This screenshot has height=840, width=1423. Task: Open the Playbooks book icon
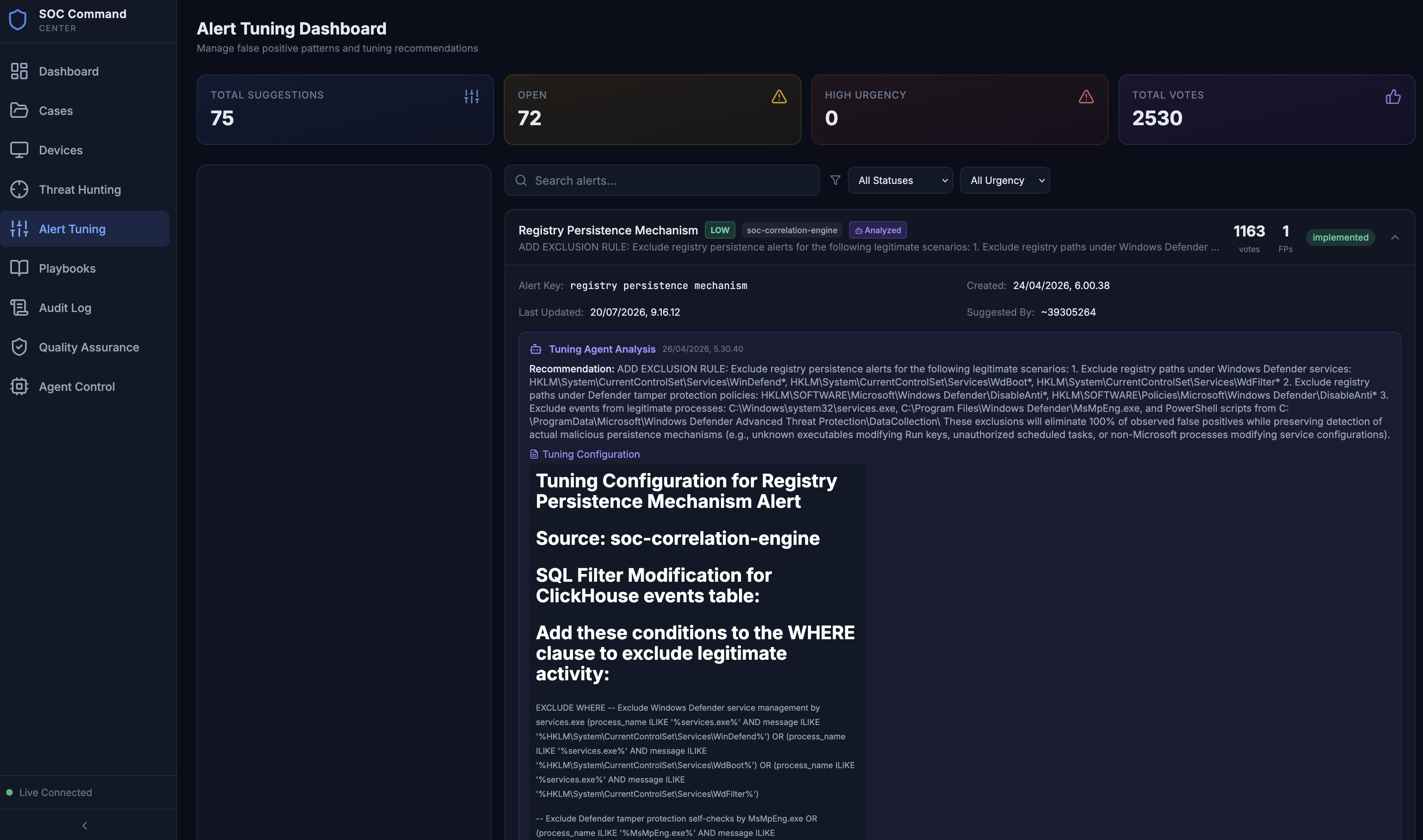pyautogui.click(x=19, y=269)
